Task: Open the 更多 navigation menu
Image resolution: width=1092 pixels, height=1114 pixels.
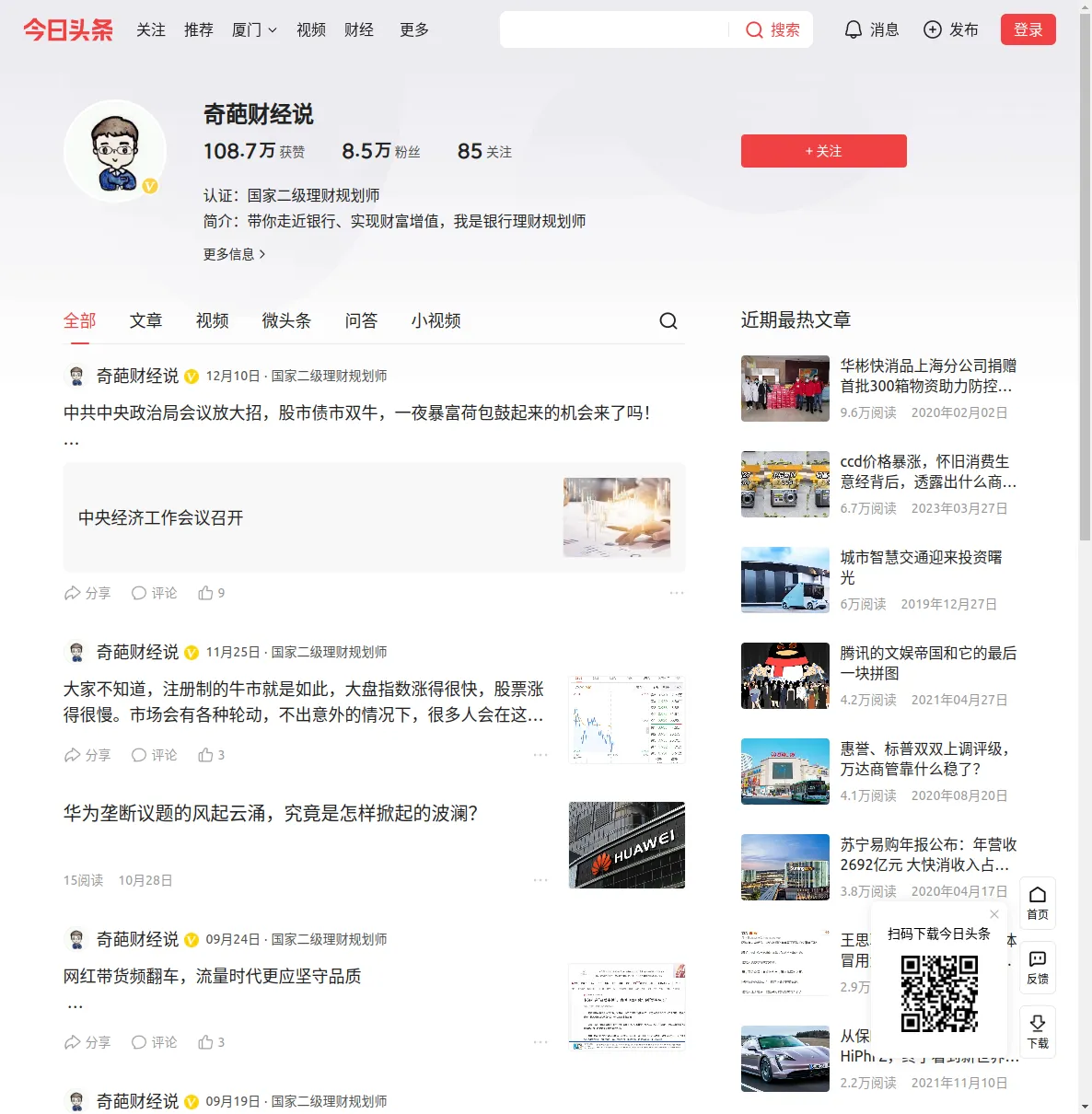Action: click(414, 29)
